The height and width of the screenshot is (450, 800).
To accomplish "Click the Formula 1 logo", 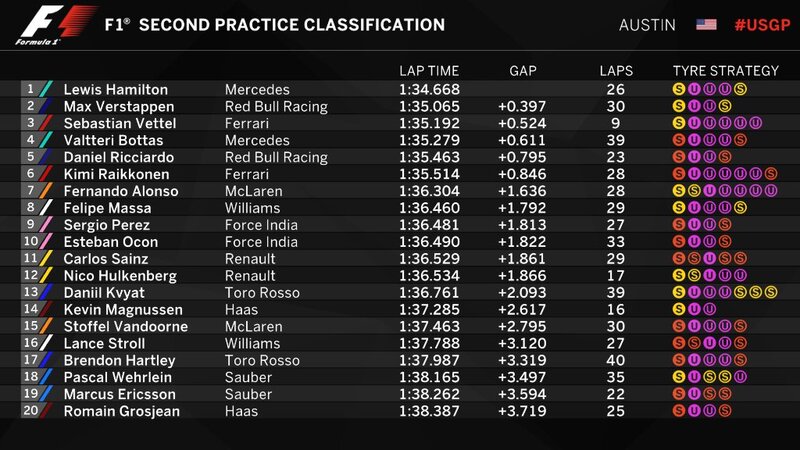I will click(x=55, y=26).
